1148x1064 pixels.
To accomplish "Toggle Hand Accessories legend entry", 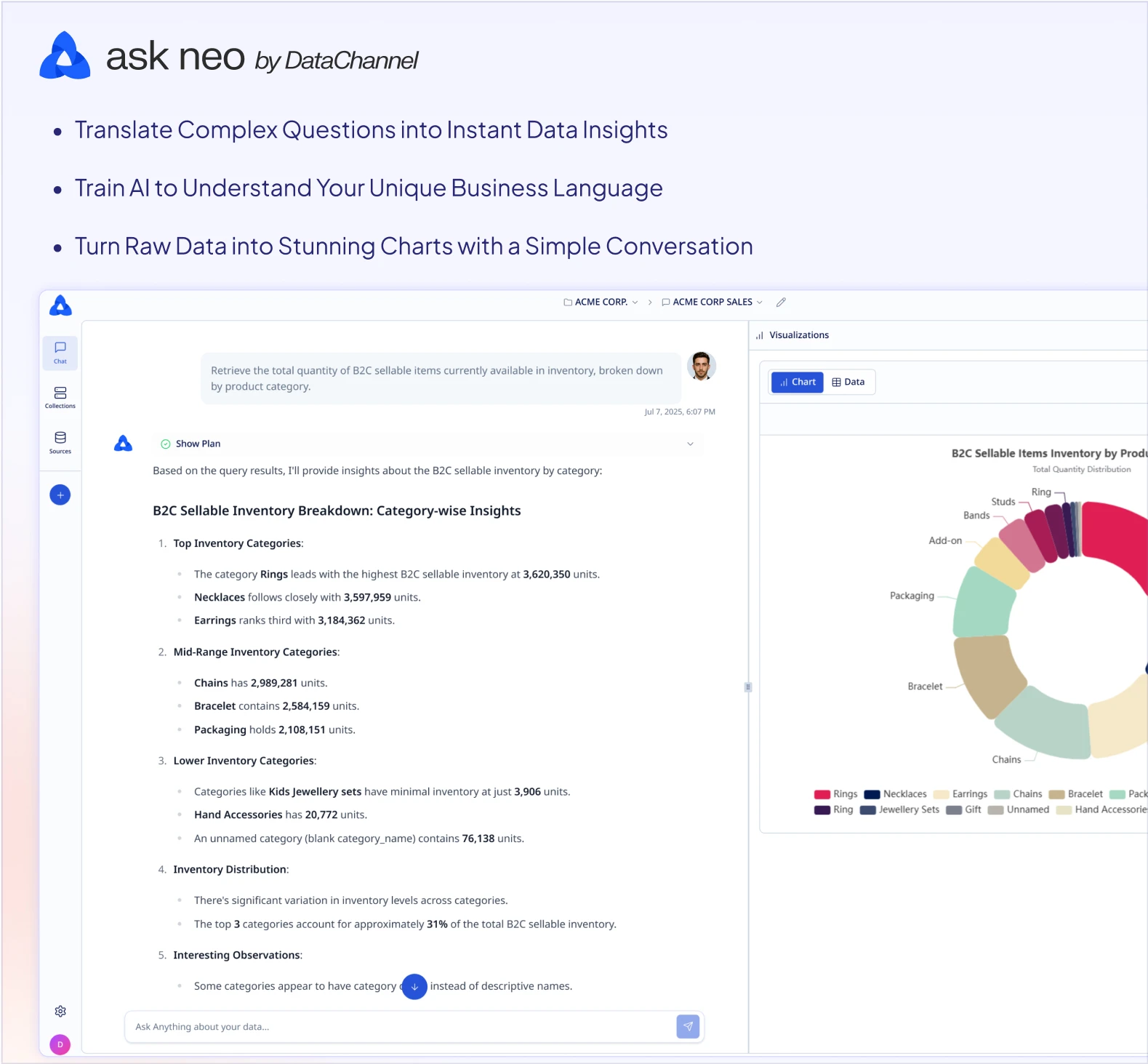I will tap(1102, 809).
